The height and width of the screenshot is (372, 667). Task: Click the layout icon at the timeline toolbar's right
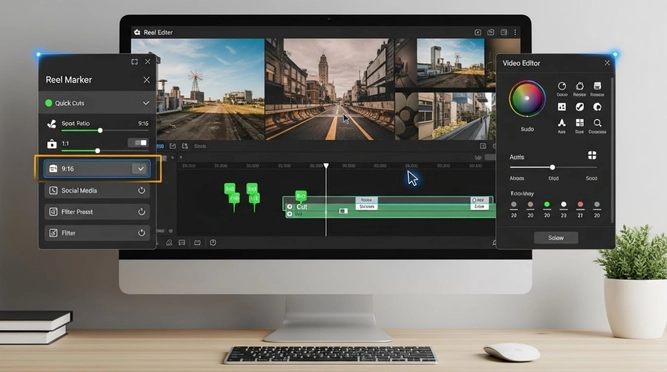(483, 146)
